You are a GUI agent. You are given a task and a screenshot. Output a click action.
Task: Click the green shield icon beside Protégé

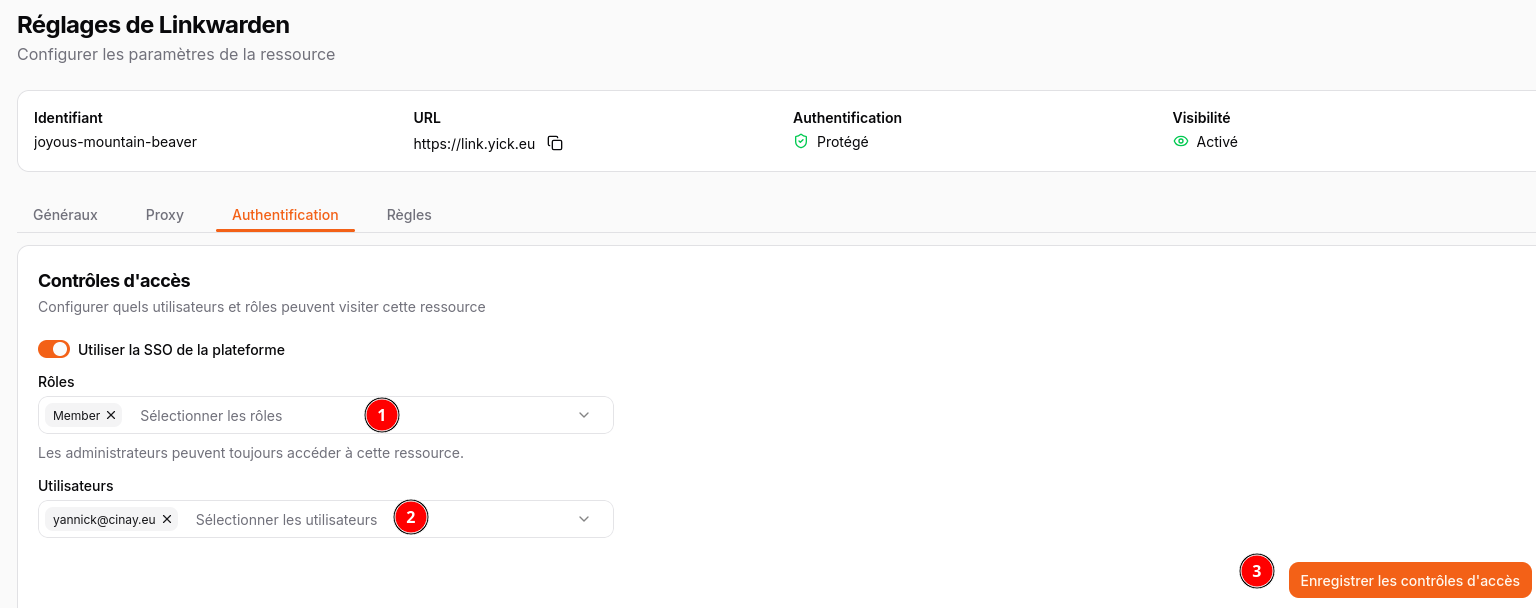point(801,142)
